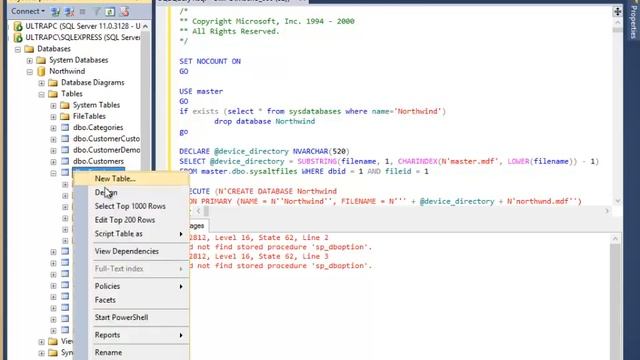
Task: Collapse the Databases folder
Action: click(x=18, y=49)
